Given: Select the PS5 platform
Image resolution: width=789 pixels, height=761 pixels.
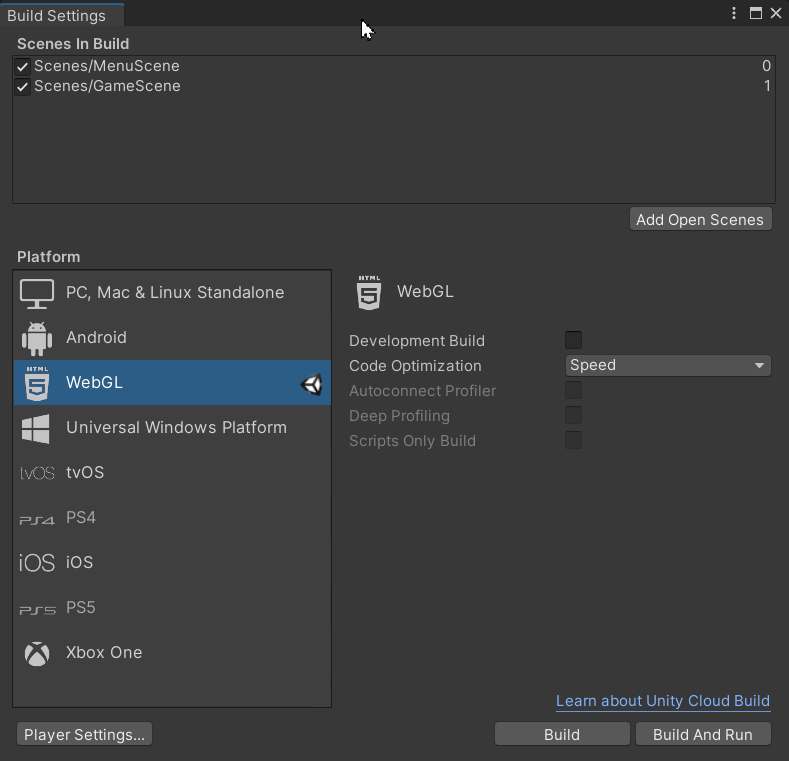Looking at the screenshot, I should click(172, 607).
